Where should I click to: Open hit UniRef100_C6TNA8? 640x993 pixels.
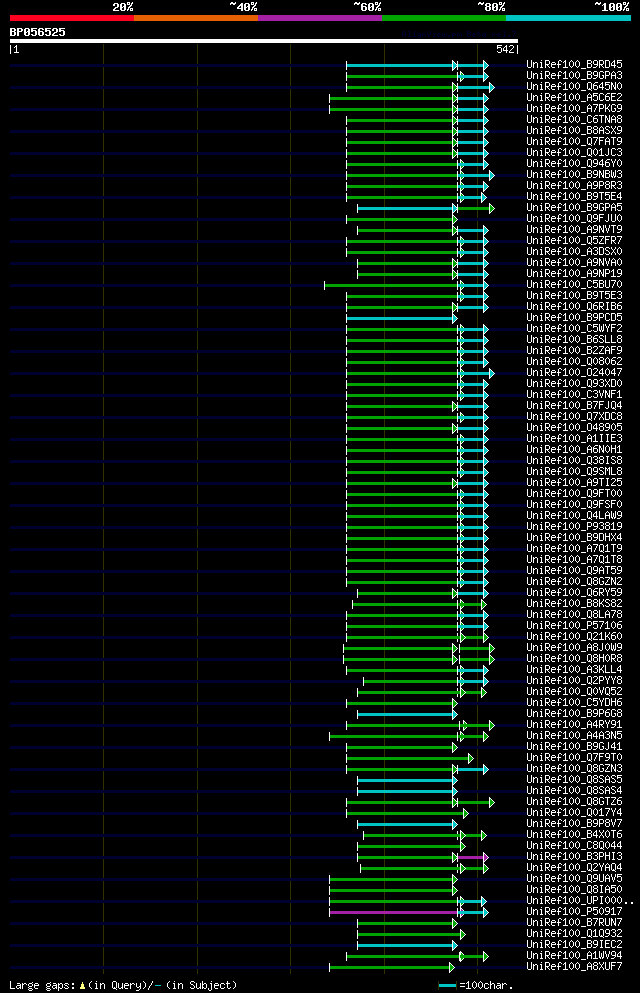[574, 120]
